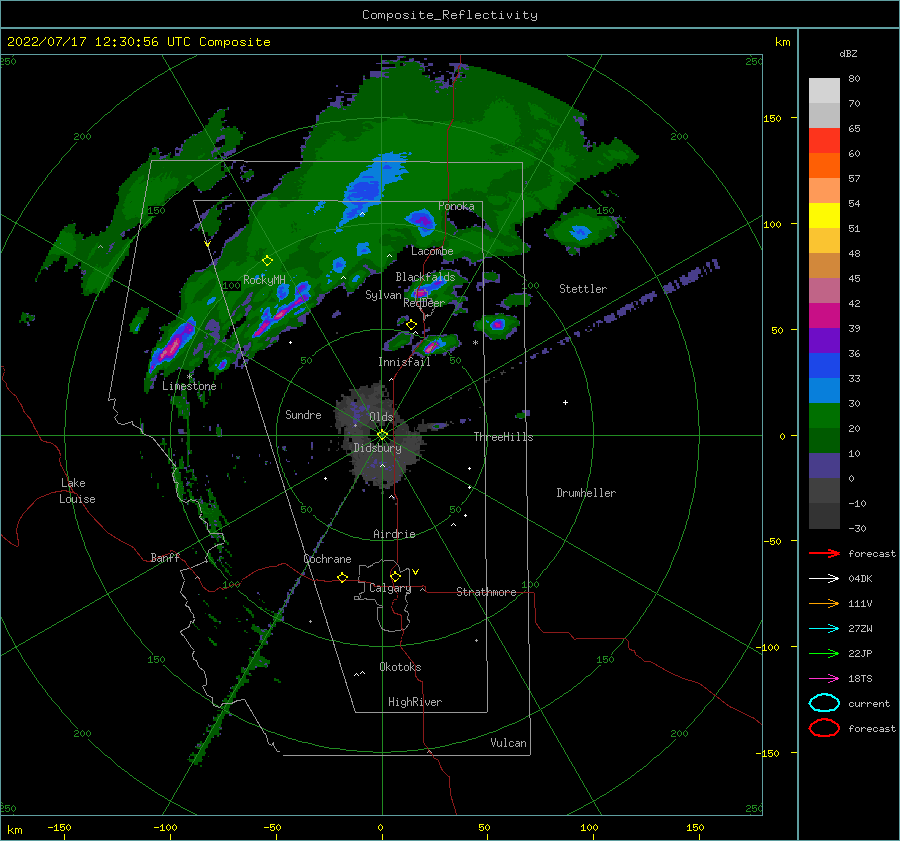Click the Blackfalds town label

425,277
